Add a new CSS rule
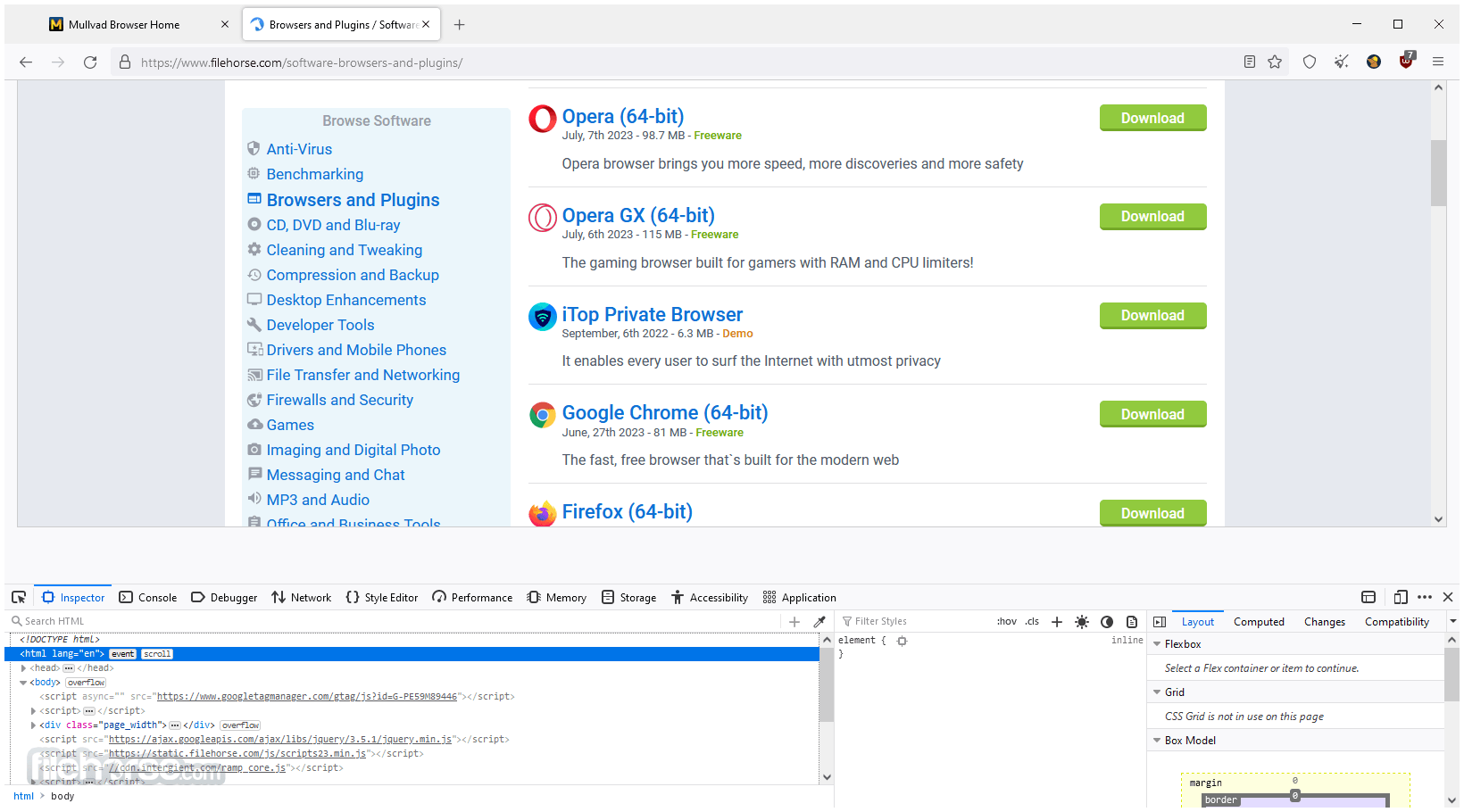The height and width of the screenshot is (812, 1464). click(x=1057, y=622)
